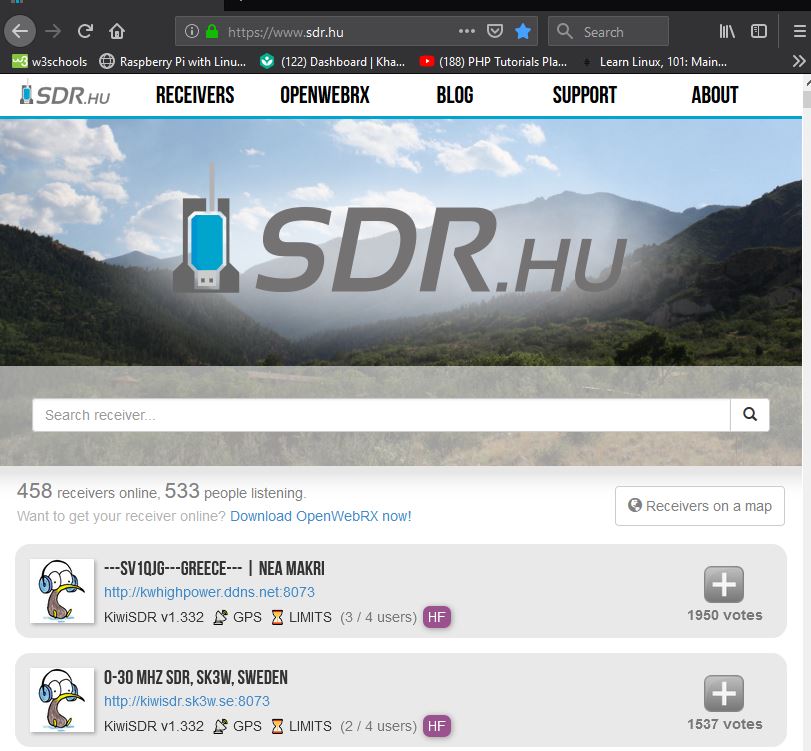Open Receivers on a map button

point(700,506)
